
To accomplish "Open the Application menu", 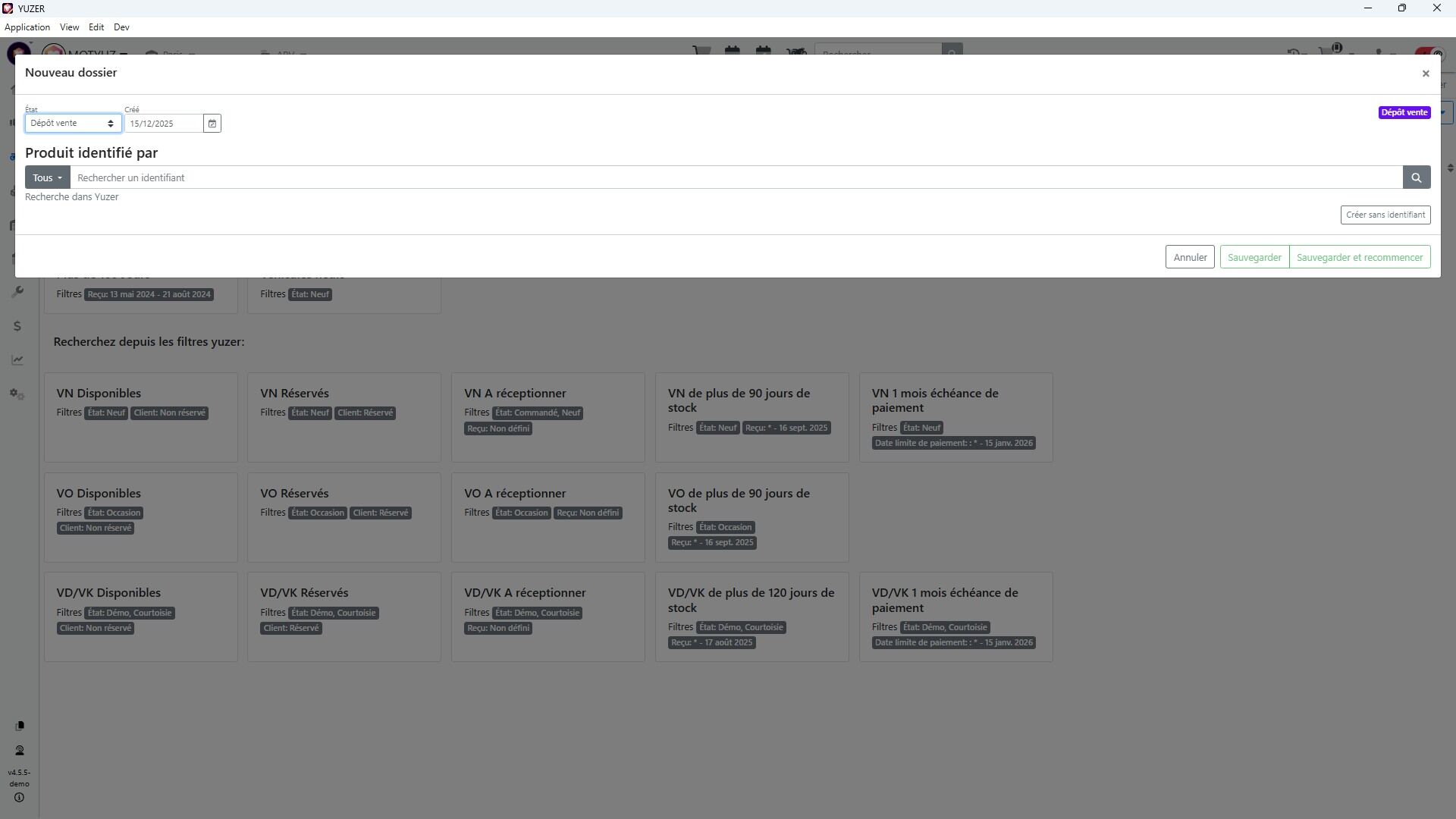I will [x=27, y=27].
